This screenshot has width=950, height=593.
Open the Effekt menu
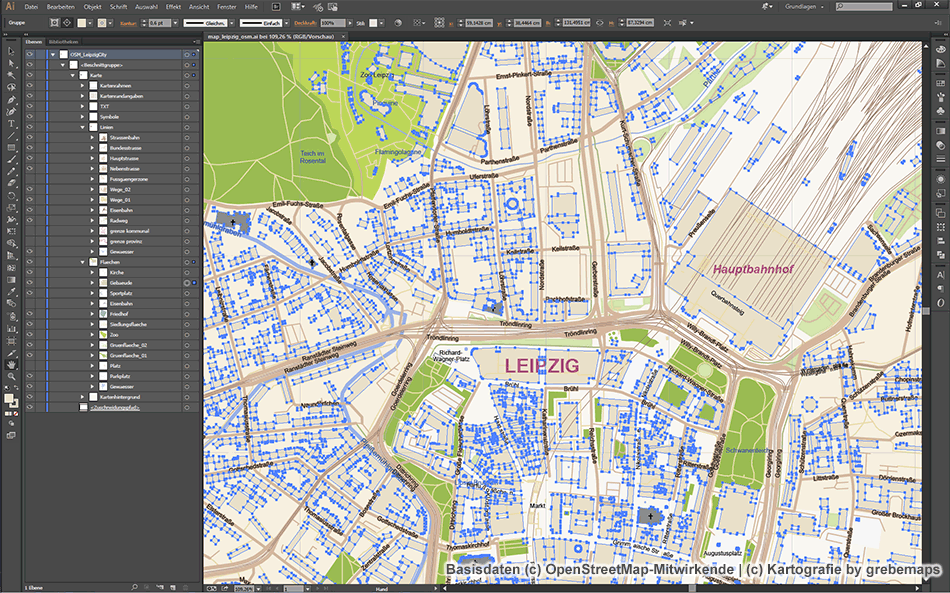pyautogui.click(x=173, y=6)
